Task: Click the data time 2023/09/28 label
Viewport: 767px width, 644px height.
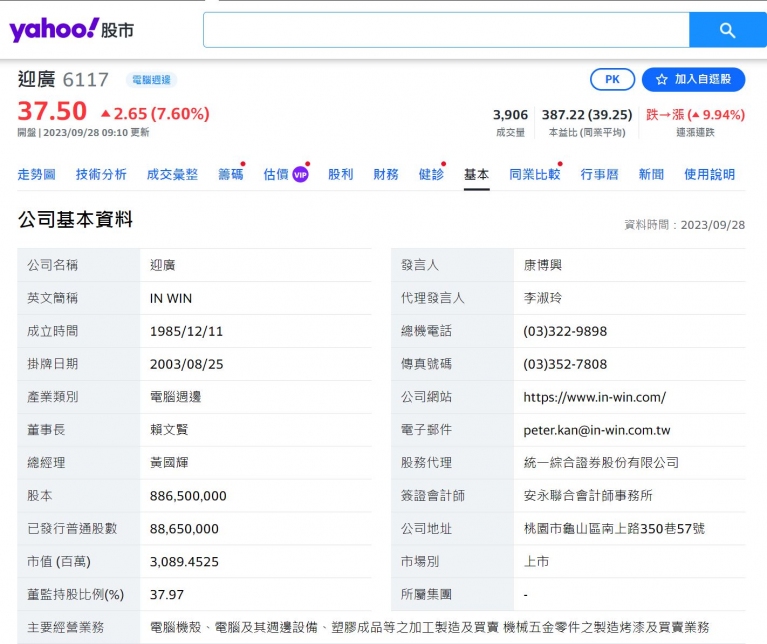Action: tap(685, 225)
